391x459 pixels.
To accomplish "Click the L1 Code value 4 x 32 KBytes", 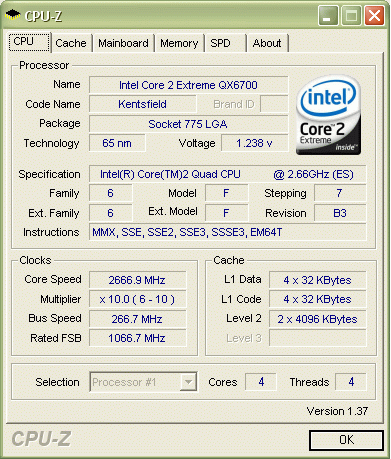I will (x=317, y=299).
